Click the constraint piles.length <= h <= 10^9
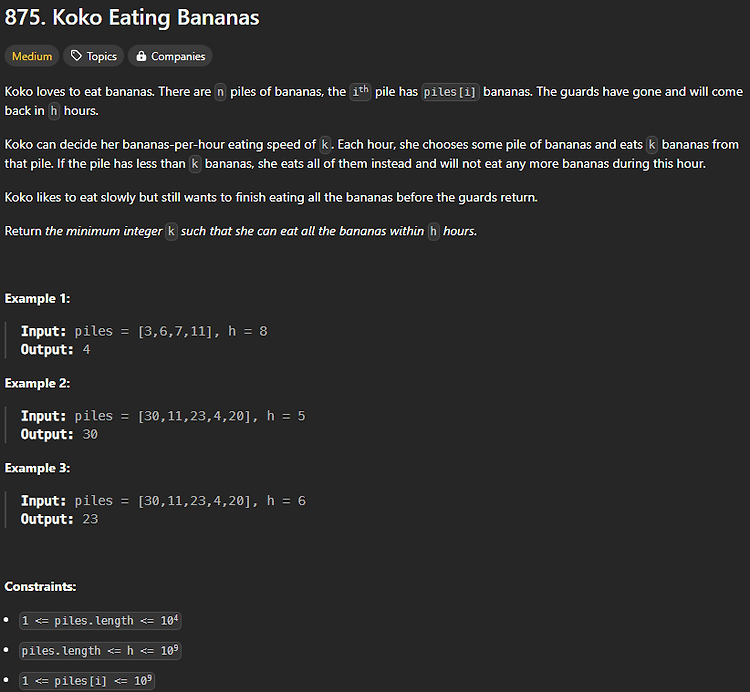Image resolution: width=750 pixels, height=692 pixels. [100, 650]
